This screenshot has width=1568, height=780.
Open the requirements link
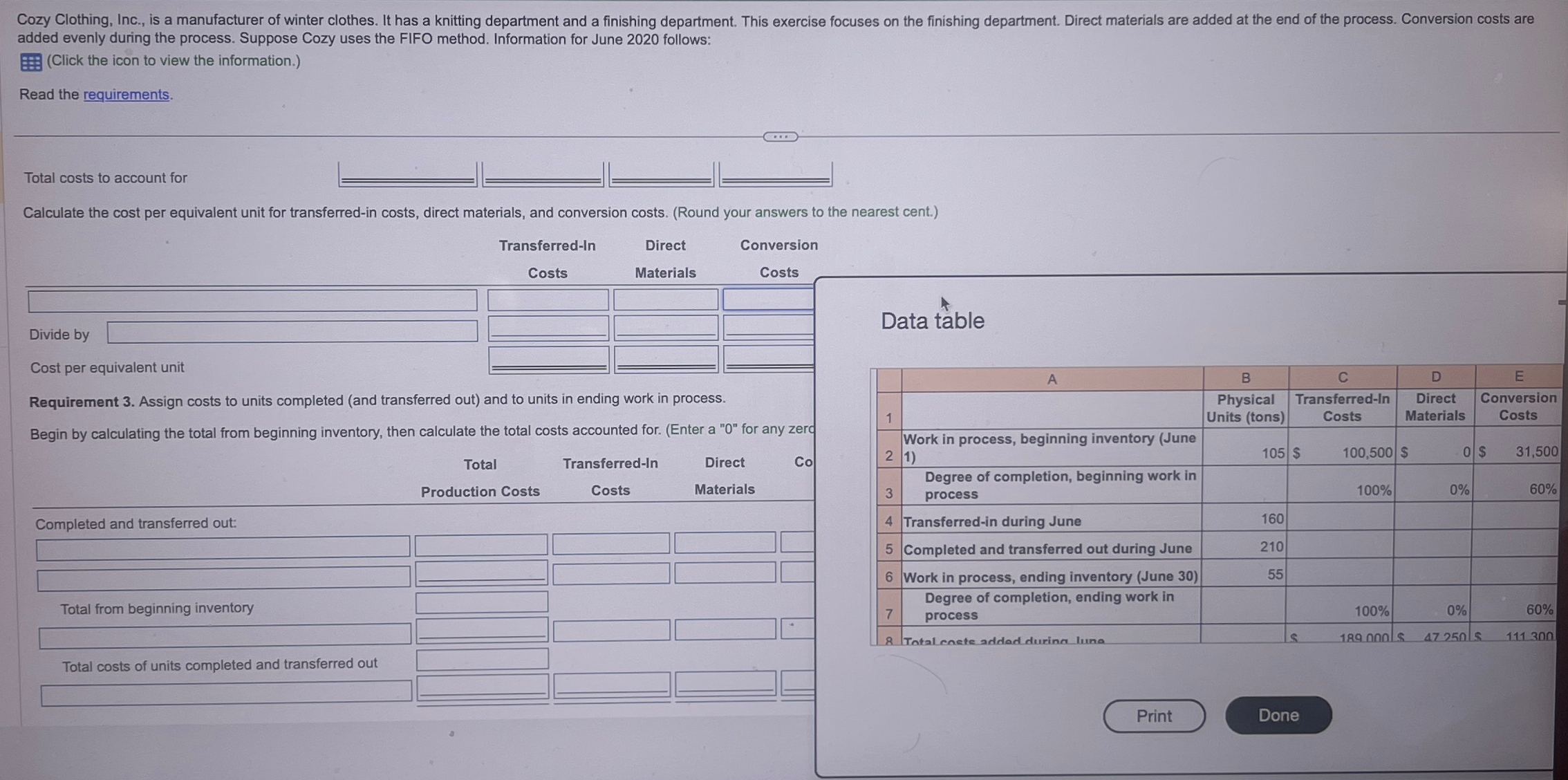point(126,95)
